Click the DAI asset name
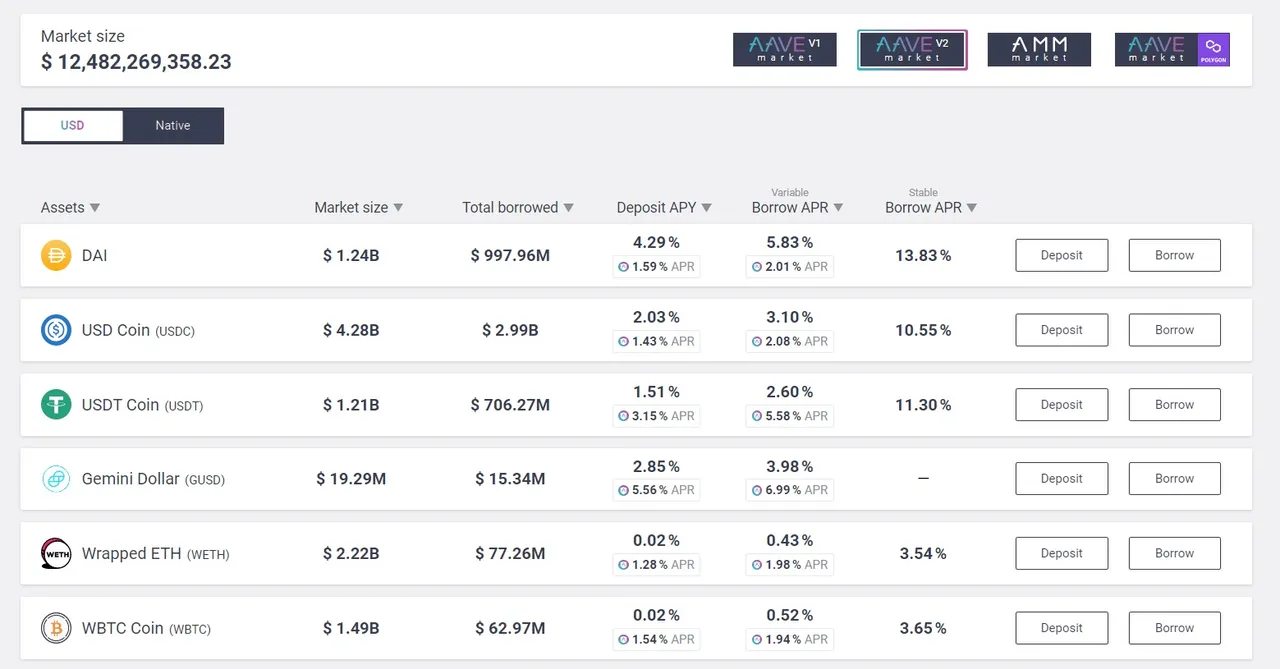The height and width of the screenshot is (669, 1280). click(94, 256)
